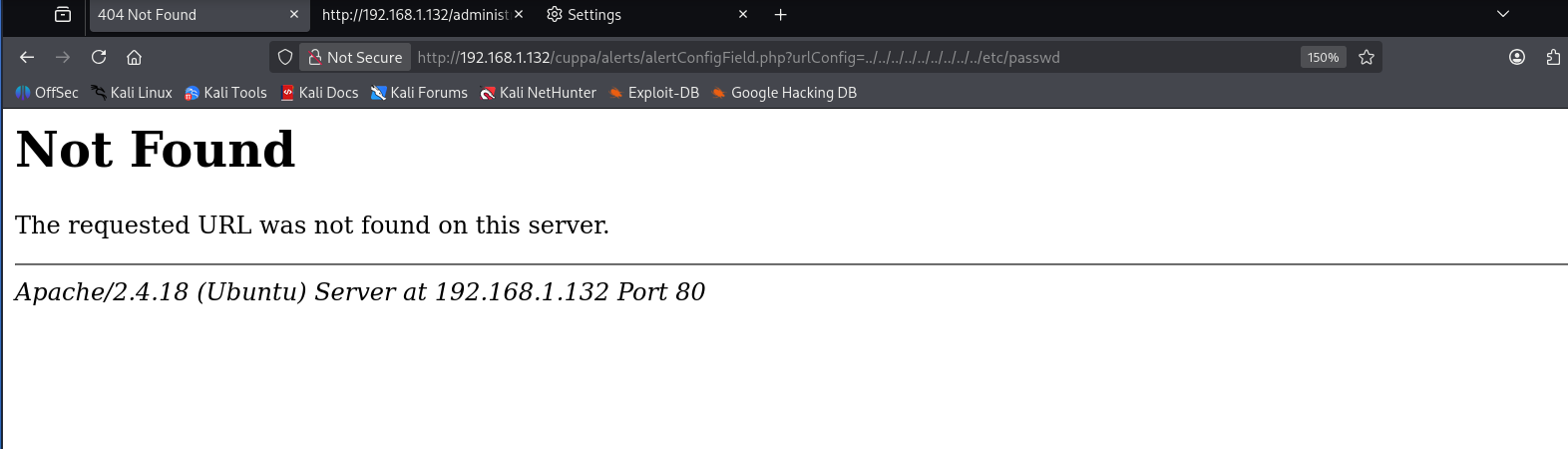
Task: Open the Google Hacking DB bookmark
Action: (784, 93)
